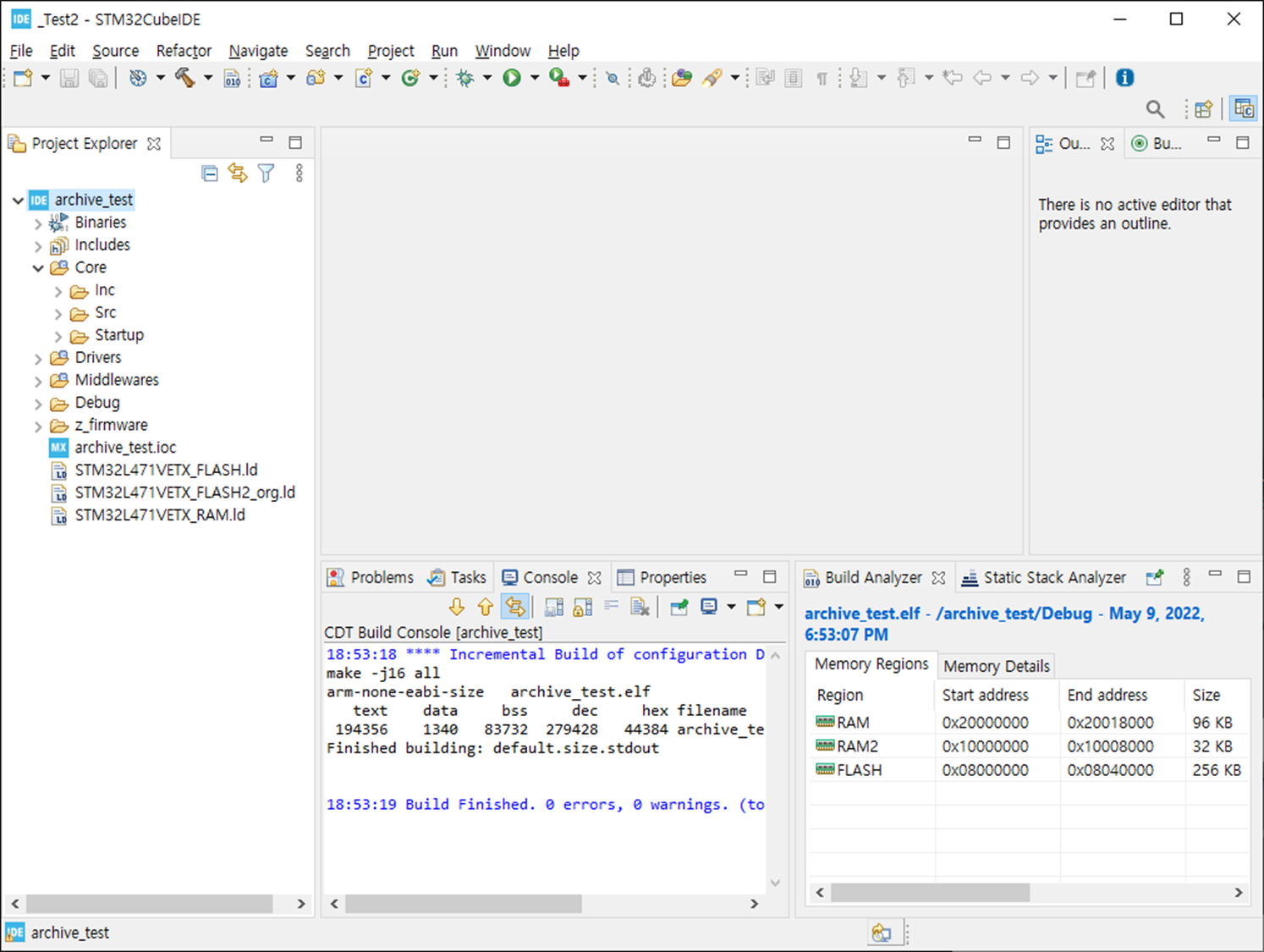
Task: Expand the Middlewares folder node
Action: pyautogui.click(x=38, y=382)
